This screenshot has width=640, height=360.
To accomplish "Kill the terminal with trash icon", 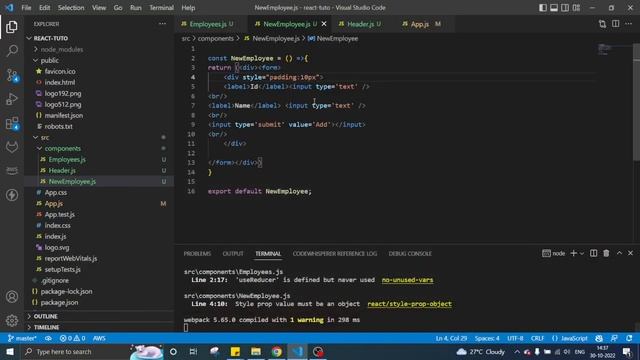I will coord(606,253).
